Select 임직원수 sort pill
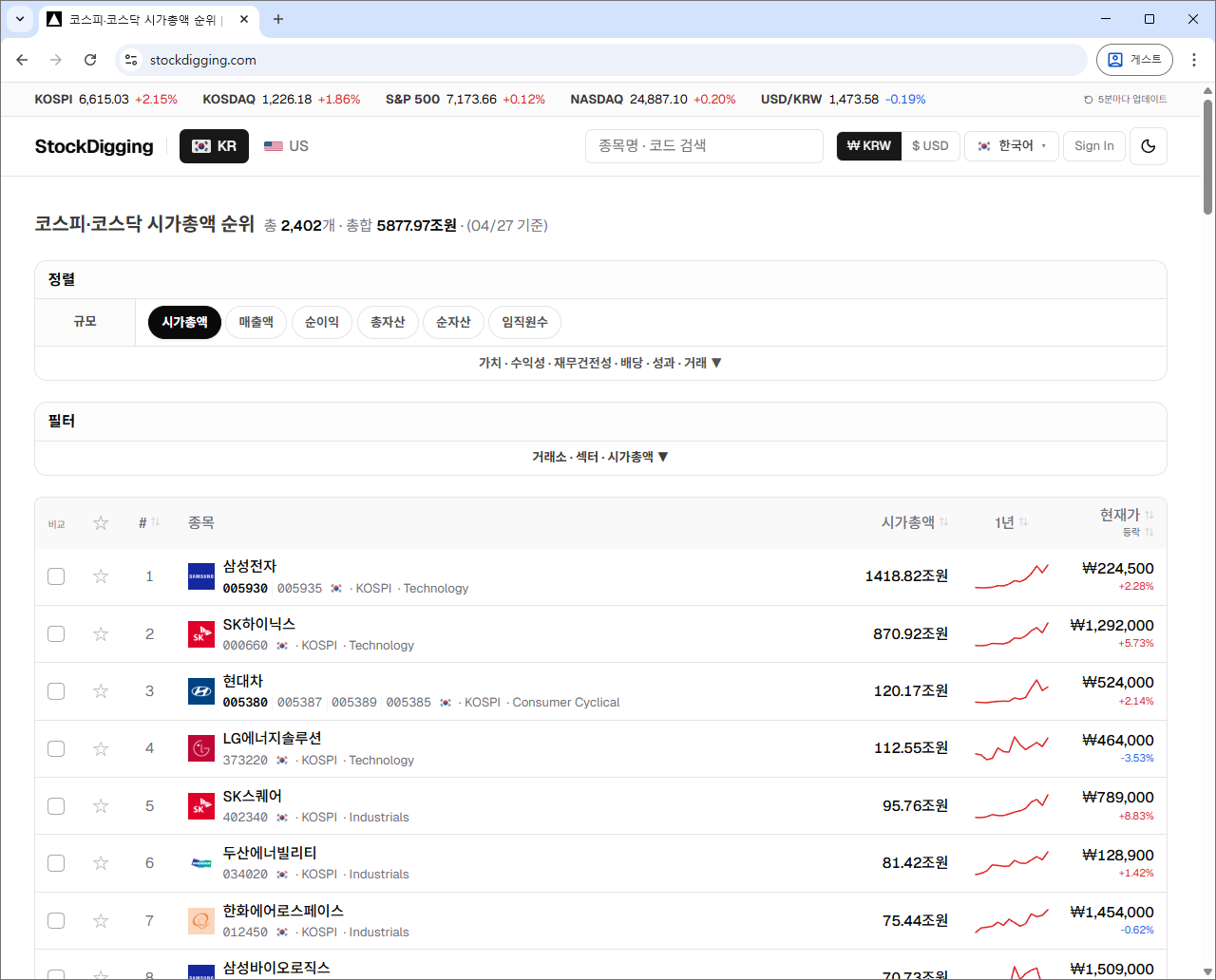 [524, 323]
